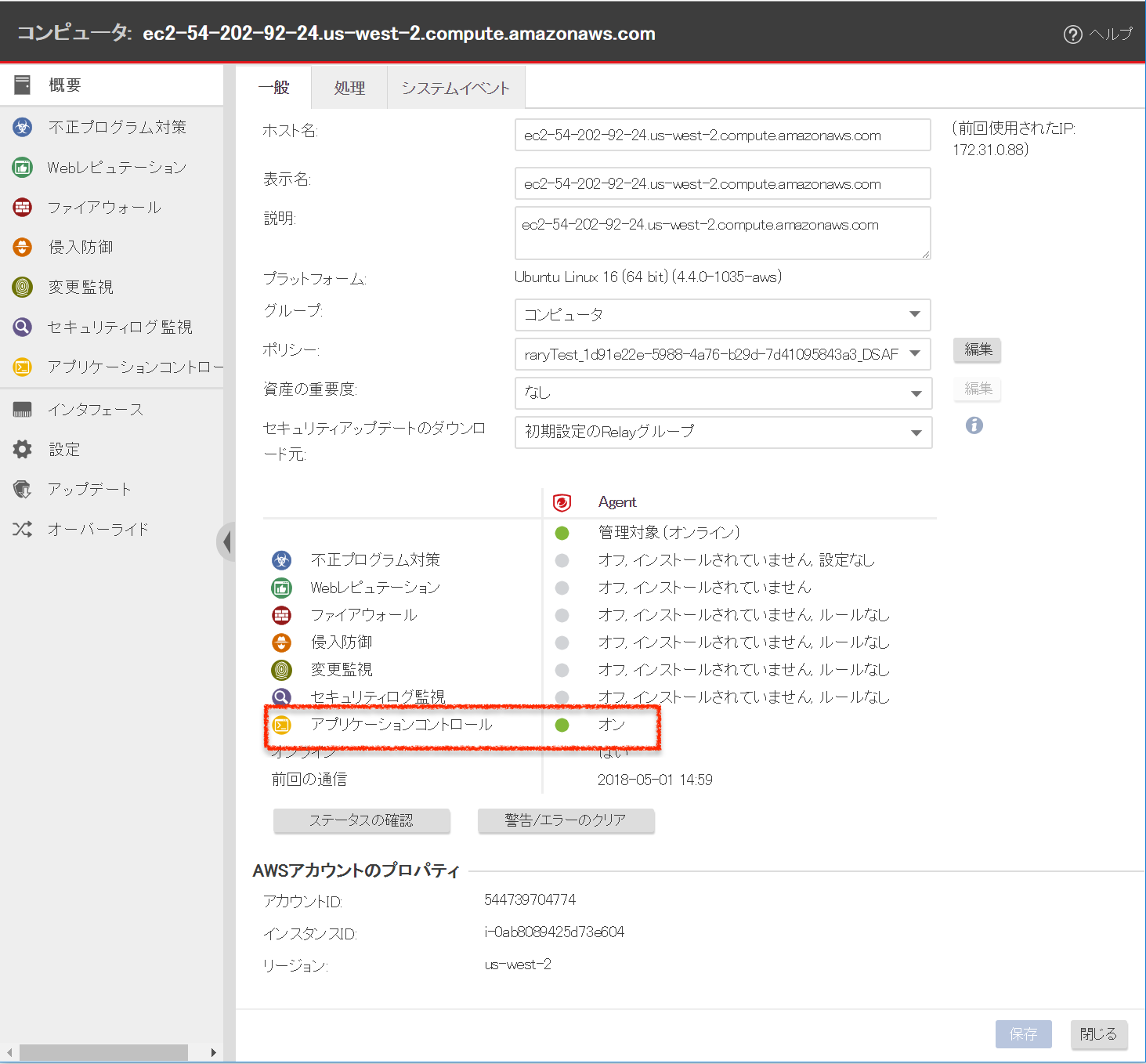This screenshot has height=1064, width=1146.
Task: Select the セキュリティログ監視 magnifier icon in sidebar
Action: pos(23,327)
